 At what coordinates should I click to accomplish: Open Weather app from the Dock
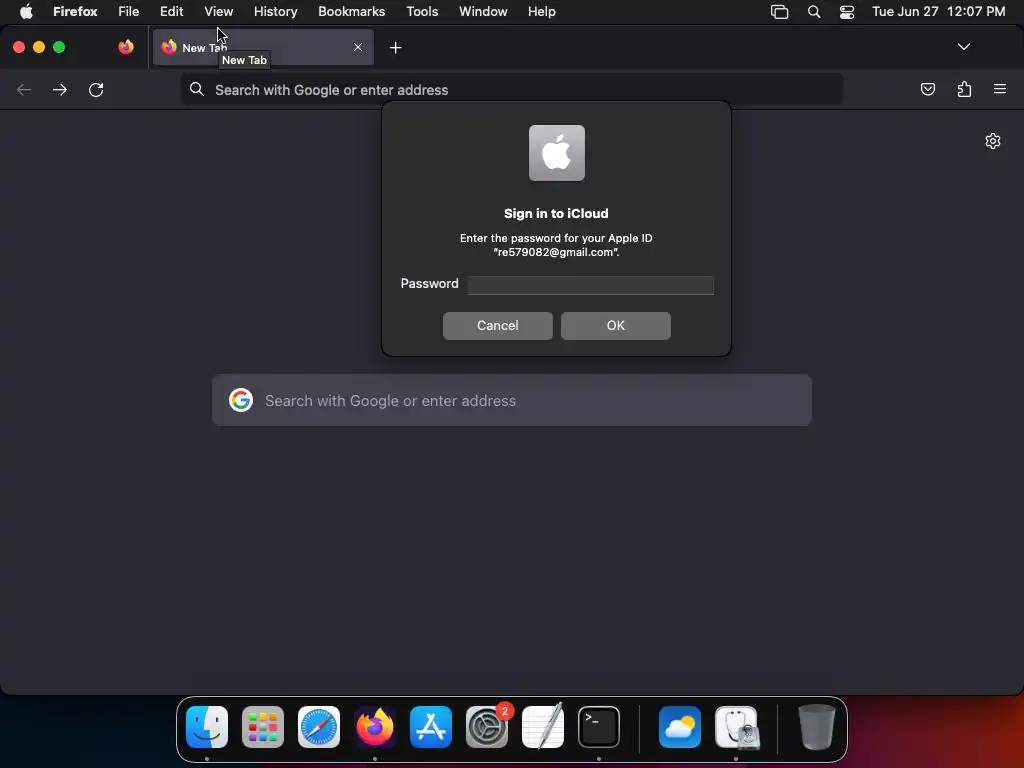coord(680,727)
